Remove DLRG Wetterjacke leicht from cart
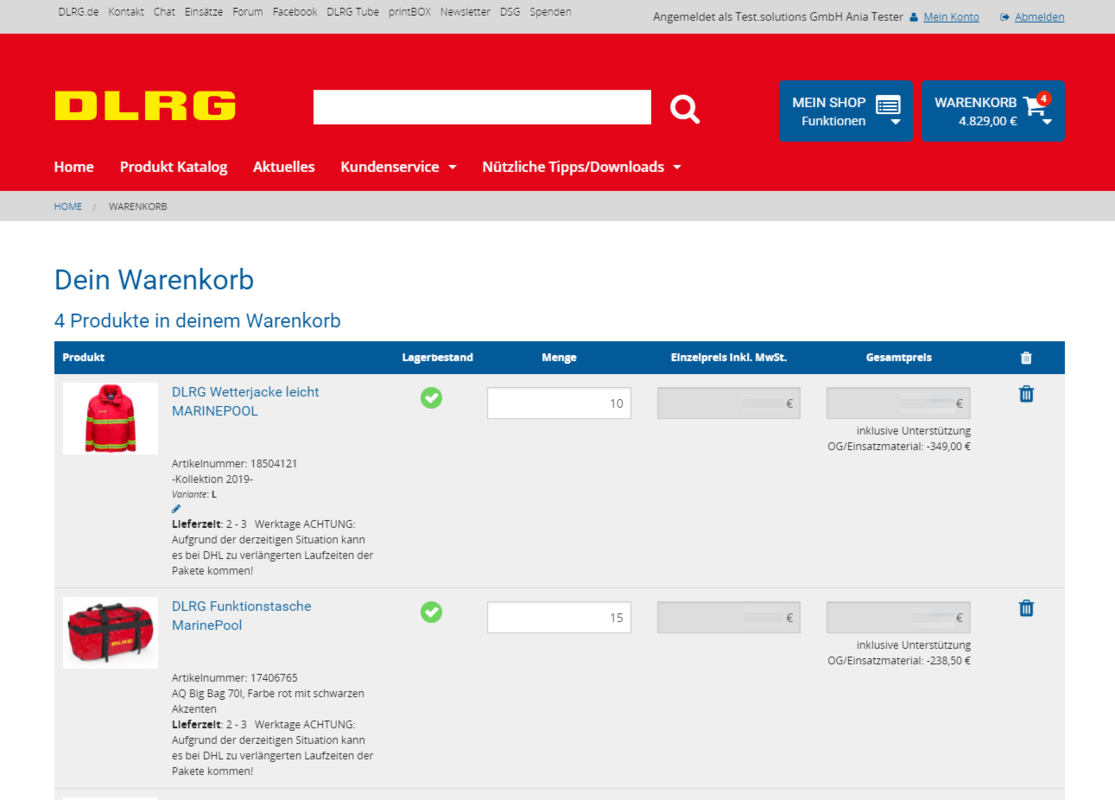 1026,394
